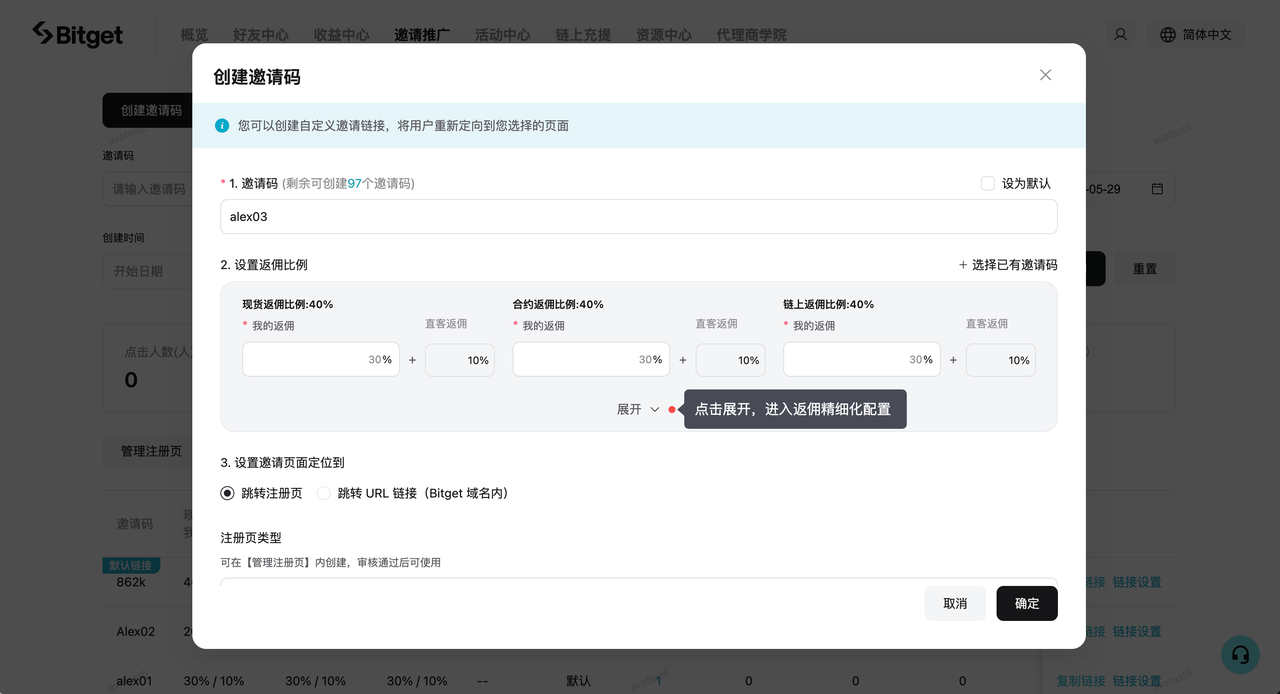Screen dimensions: 1280x694
Task: Click the blue info icon in banner
Action: tap(222, 126)
